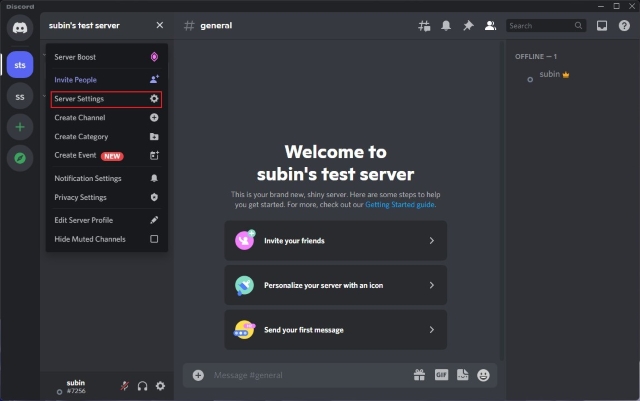Toggle the member list icon

click(490, 26)
